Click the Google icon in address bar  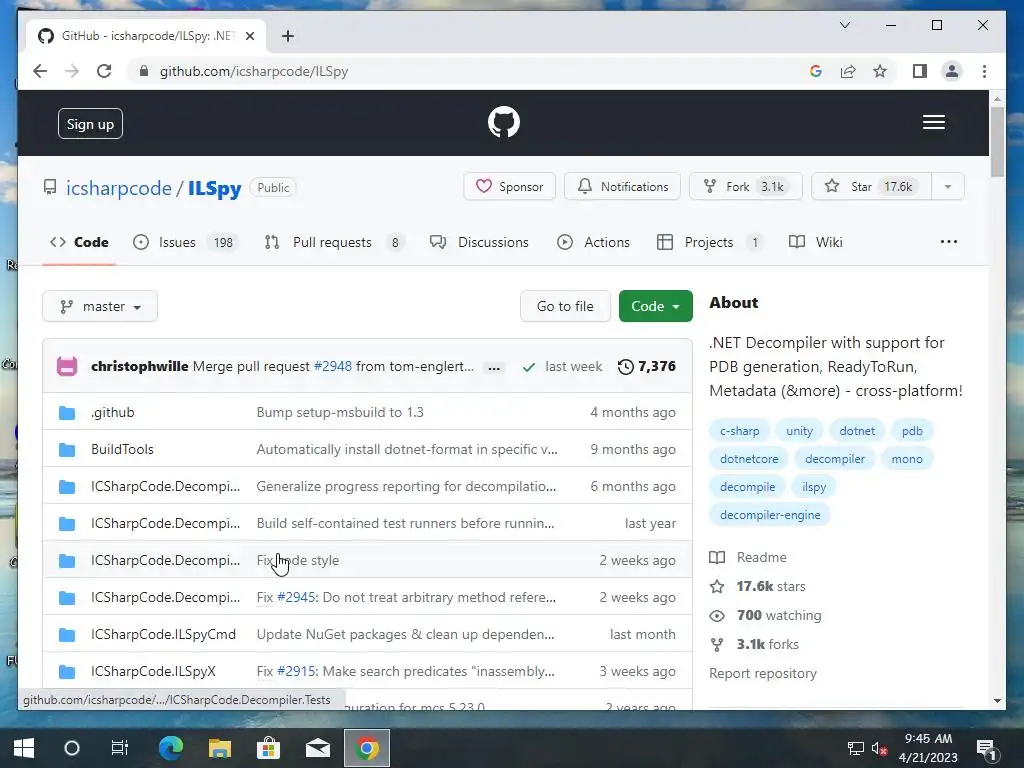[816, 71]
